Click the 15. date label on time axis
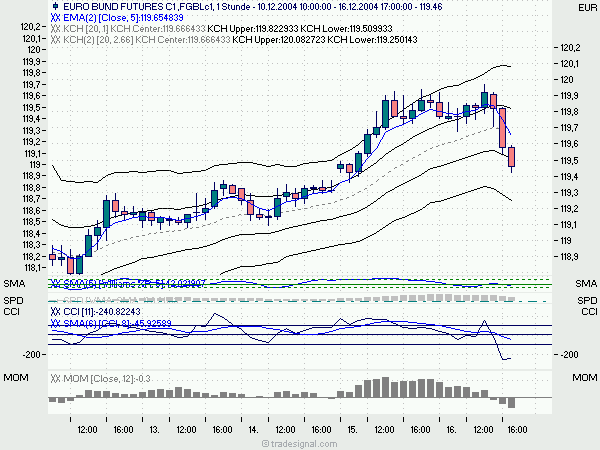The height and width of the screenshot is (450, 600). (352, 430)
